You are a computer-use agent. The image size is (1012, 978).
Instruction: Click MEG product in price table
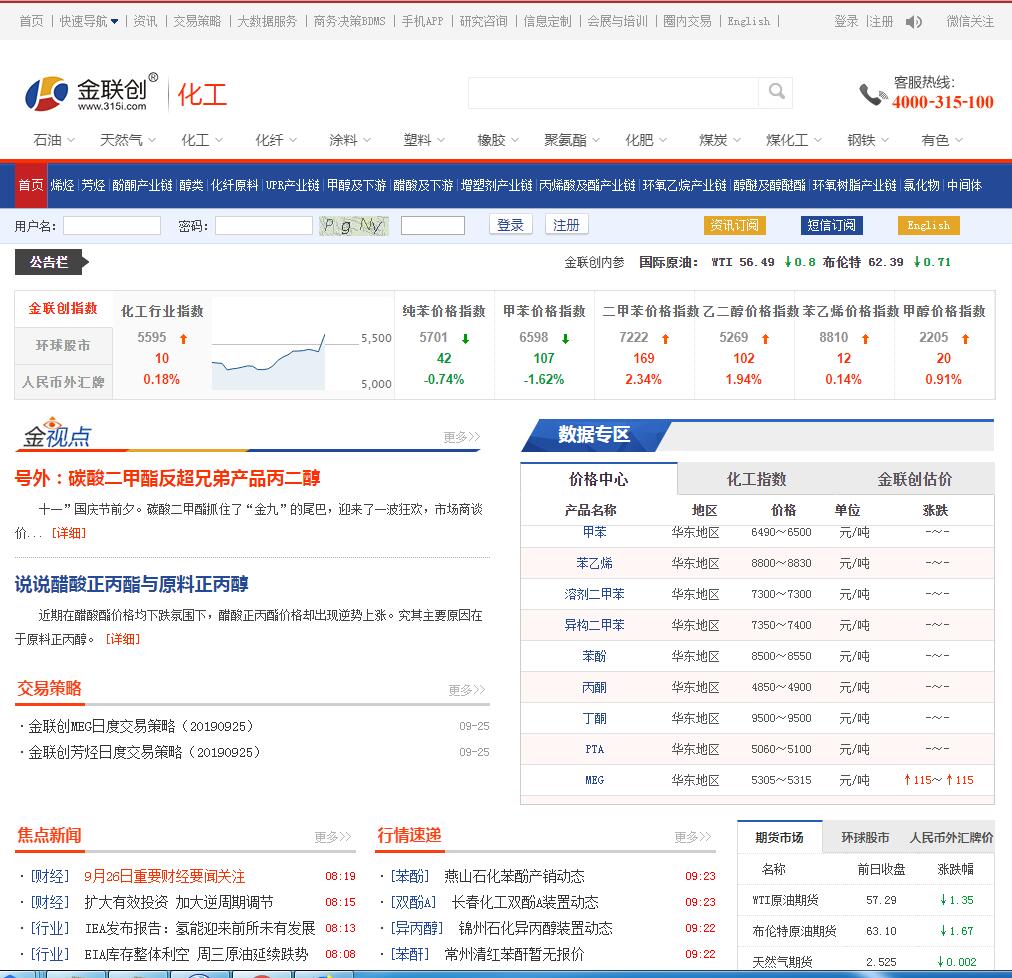coord(594,780)
